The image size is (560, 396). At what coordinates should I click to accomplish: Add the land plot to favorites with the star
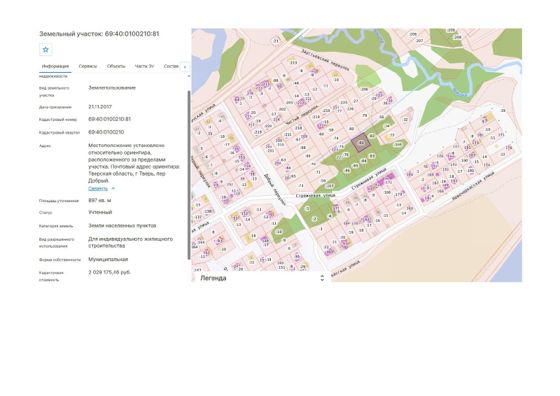(46, 50)
